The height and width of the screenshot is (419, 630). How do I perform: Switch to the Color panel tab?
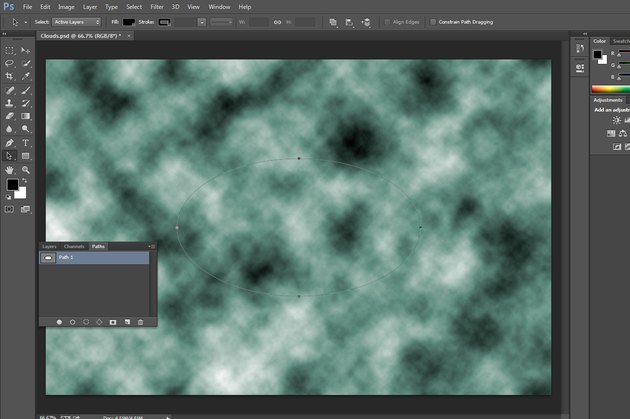(x=599, y=41)
